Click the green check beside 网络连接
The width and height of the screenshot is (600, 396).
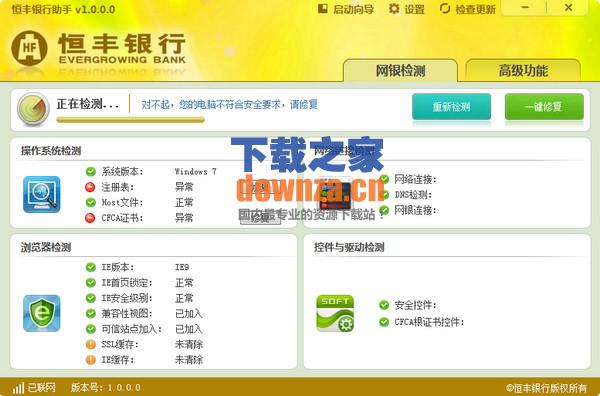384,179
